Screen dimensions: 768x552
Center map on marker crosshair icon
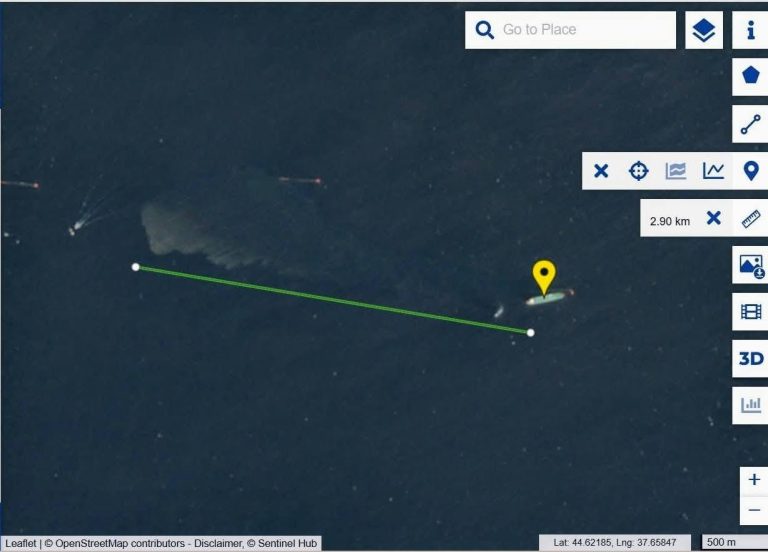(638, 171)
